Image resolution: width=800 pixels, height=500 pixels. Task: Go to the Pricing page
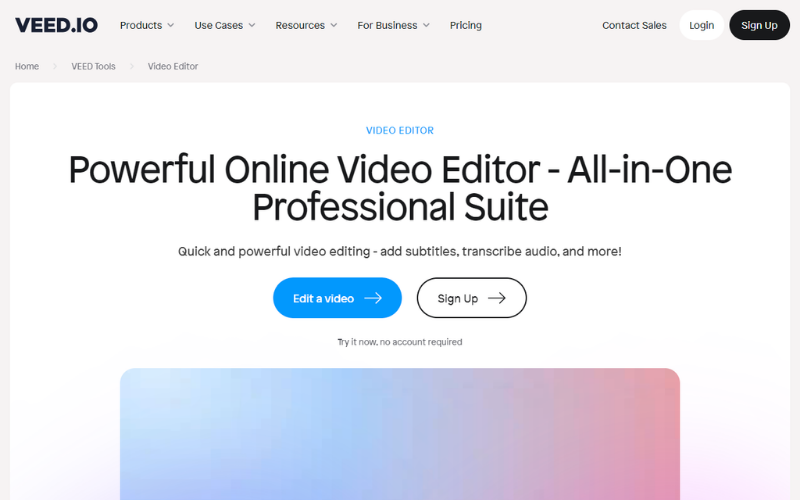pos(465,25)
